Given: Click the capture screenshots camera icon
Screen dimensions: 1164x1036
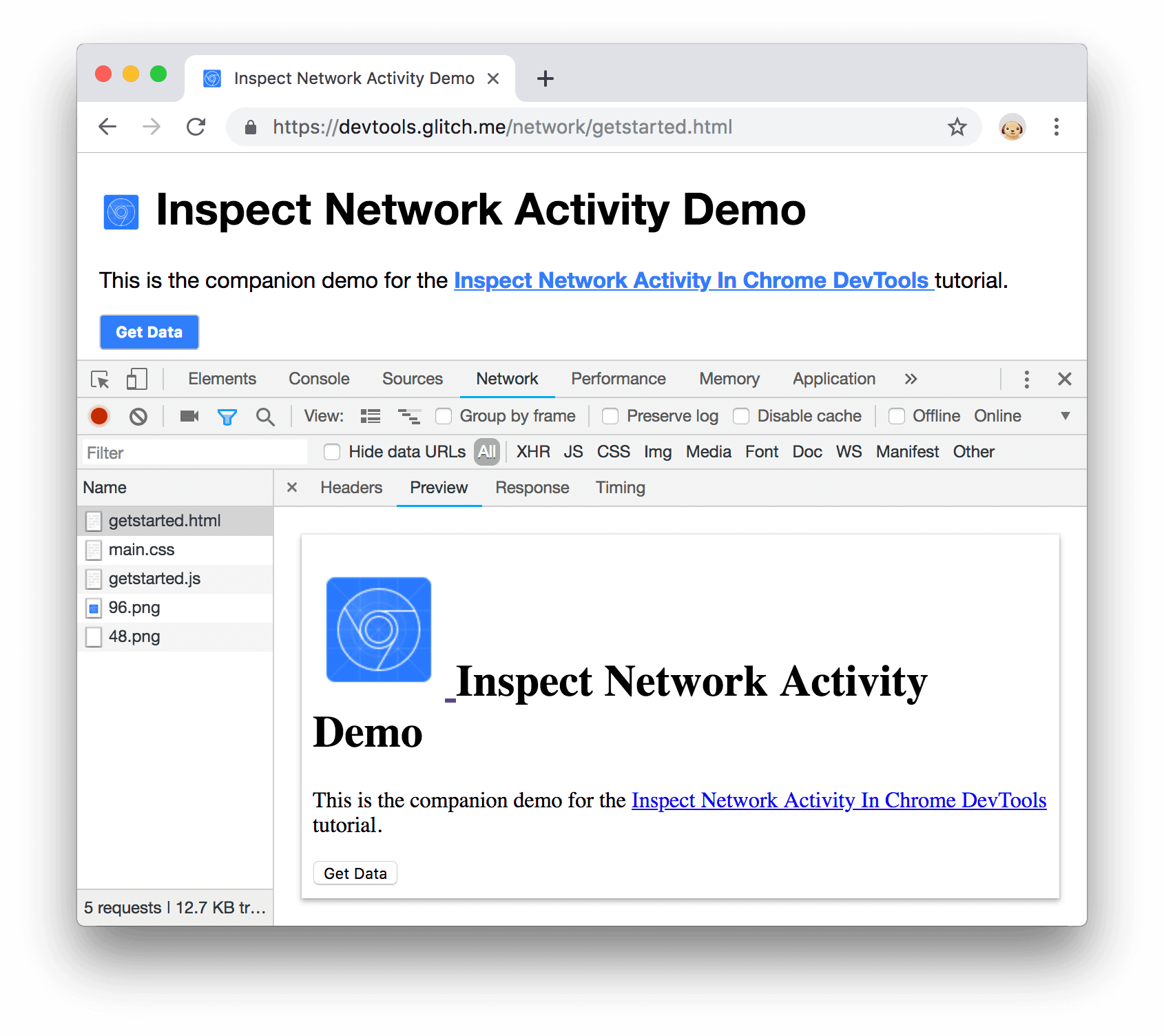Looking at the screenshot, I should click(x=189, y=416).
